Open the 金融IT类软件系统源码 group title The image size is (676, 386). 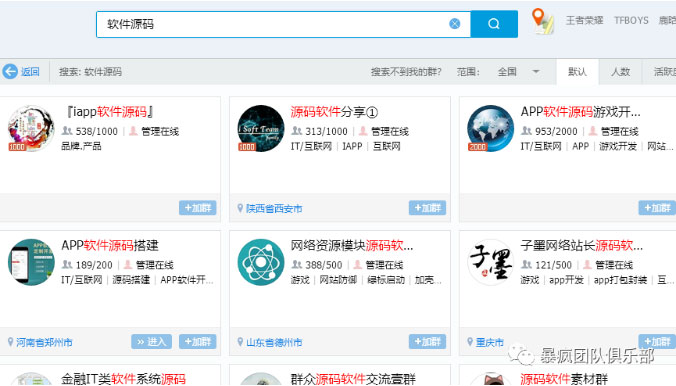(x=123, y=379)
